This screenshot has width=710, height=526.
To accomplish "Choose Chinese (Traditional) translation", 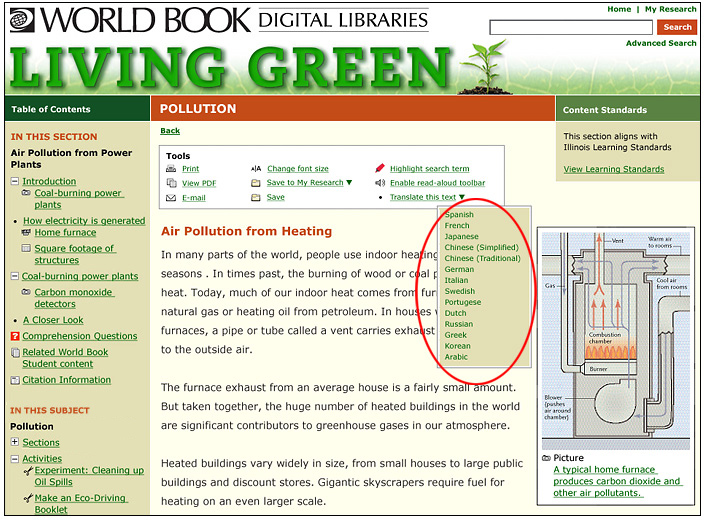I will [483, 258].
